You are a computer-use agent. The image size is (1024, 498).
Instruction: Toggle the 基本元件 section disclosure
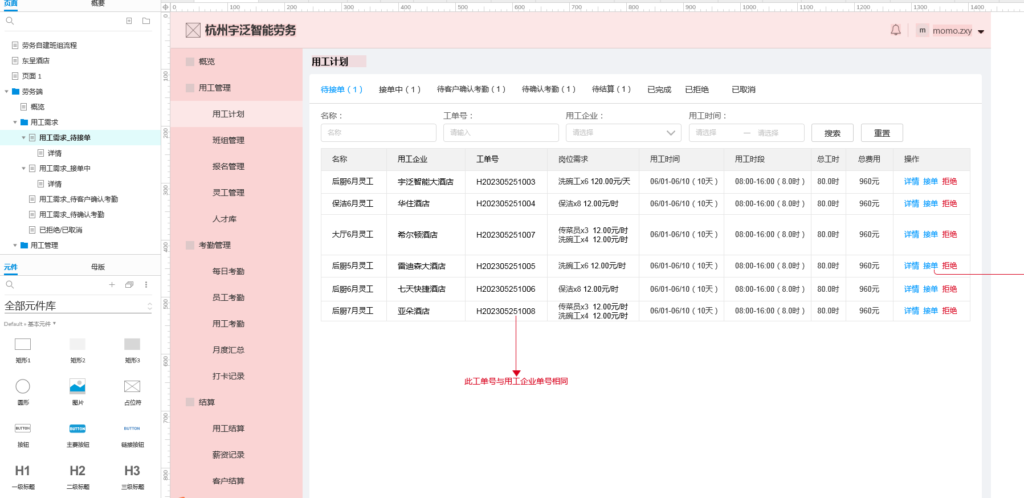pos(54,324)
